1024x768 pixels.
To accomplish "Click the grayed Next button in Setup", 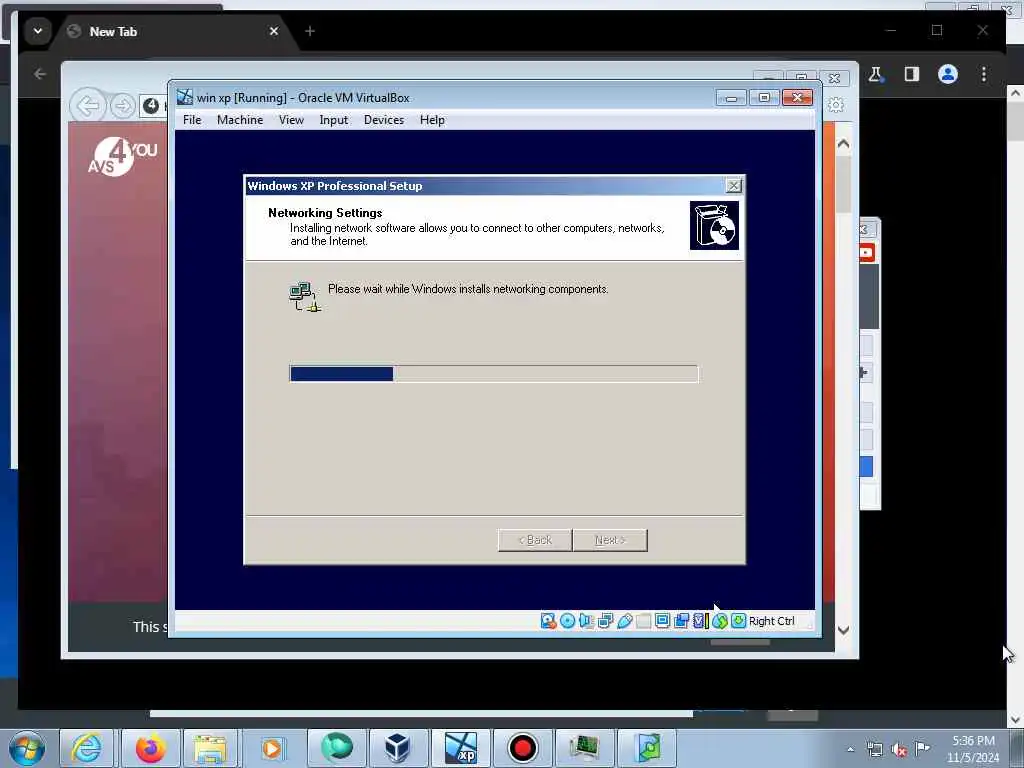I will pos(610,540).
